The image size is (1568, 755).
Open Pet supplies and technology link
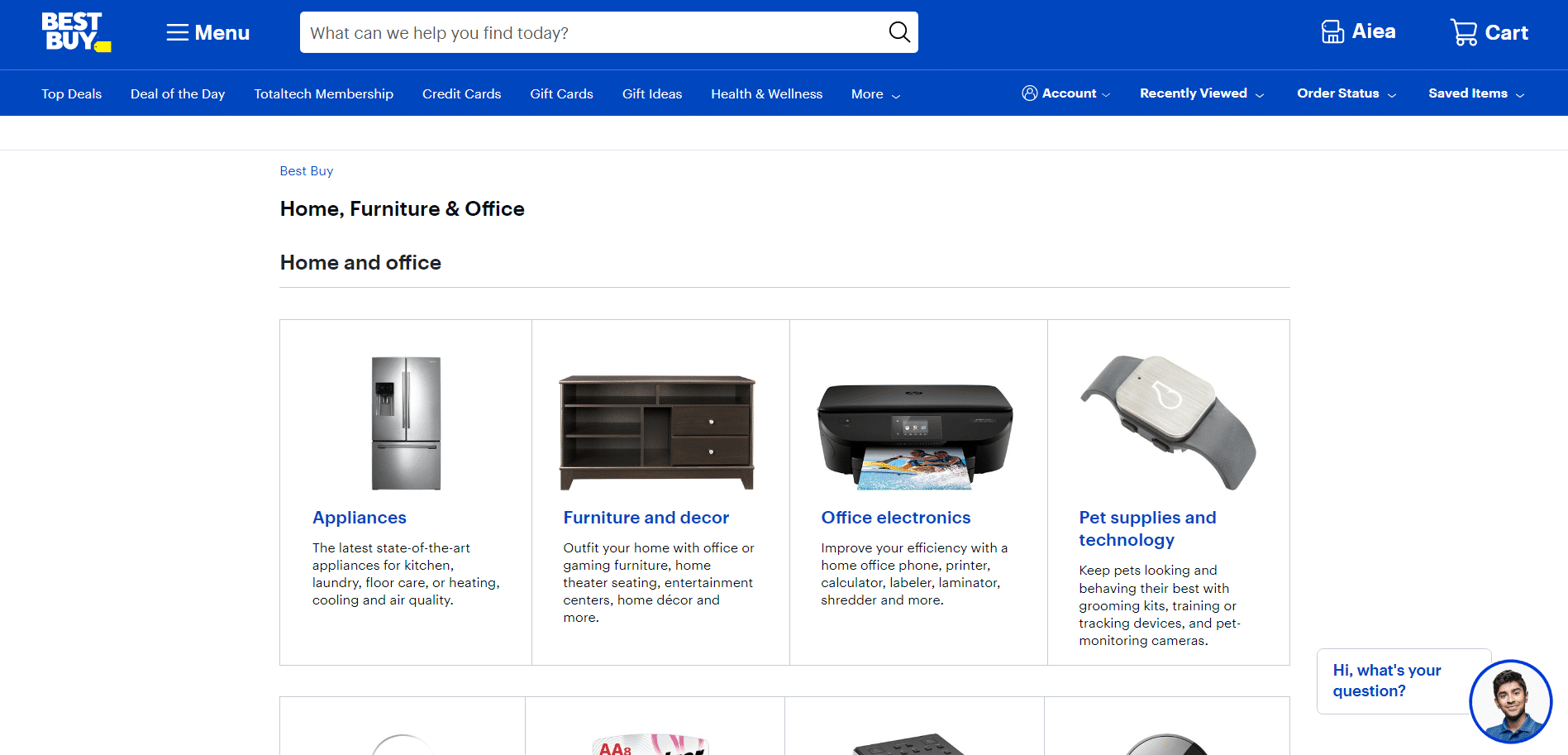[x=1147, y=528]
